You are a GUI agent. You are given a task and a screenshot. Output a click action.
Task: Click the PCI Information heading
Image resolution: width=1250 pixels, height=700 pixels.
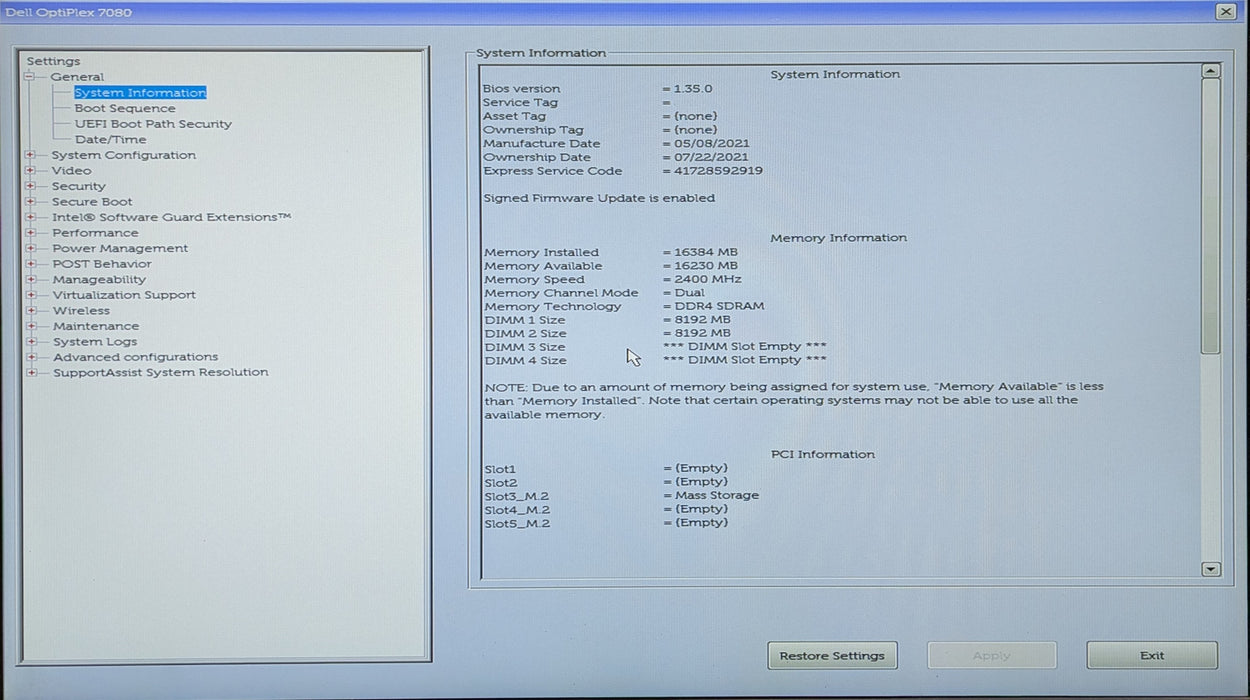point(823,454)
